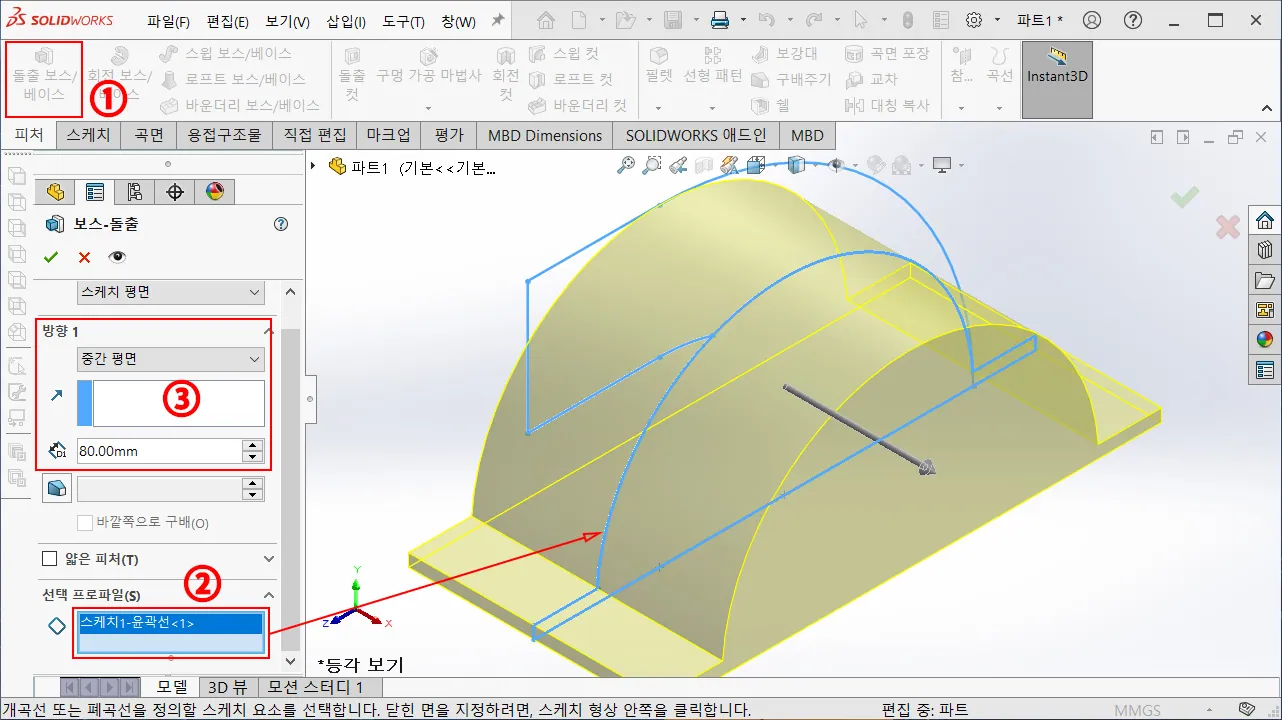Screen dimensions: 1282x720
Task: Toggle the 얇은 피처(T) checkbox
Action: [49, 559]
